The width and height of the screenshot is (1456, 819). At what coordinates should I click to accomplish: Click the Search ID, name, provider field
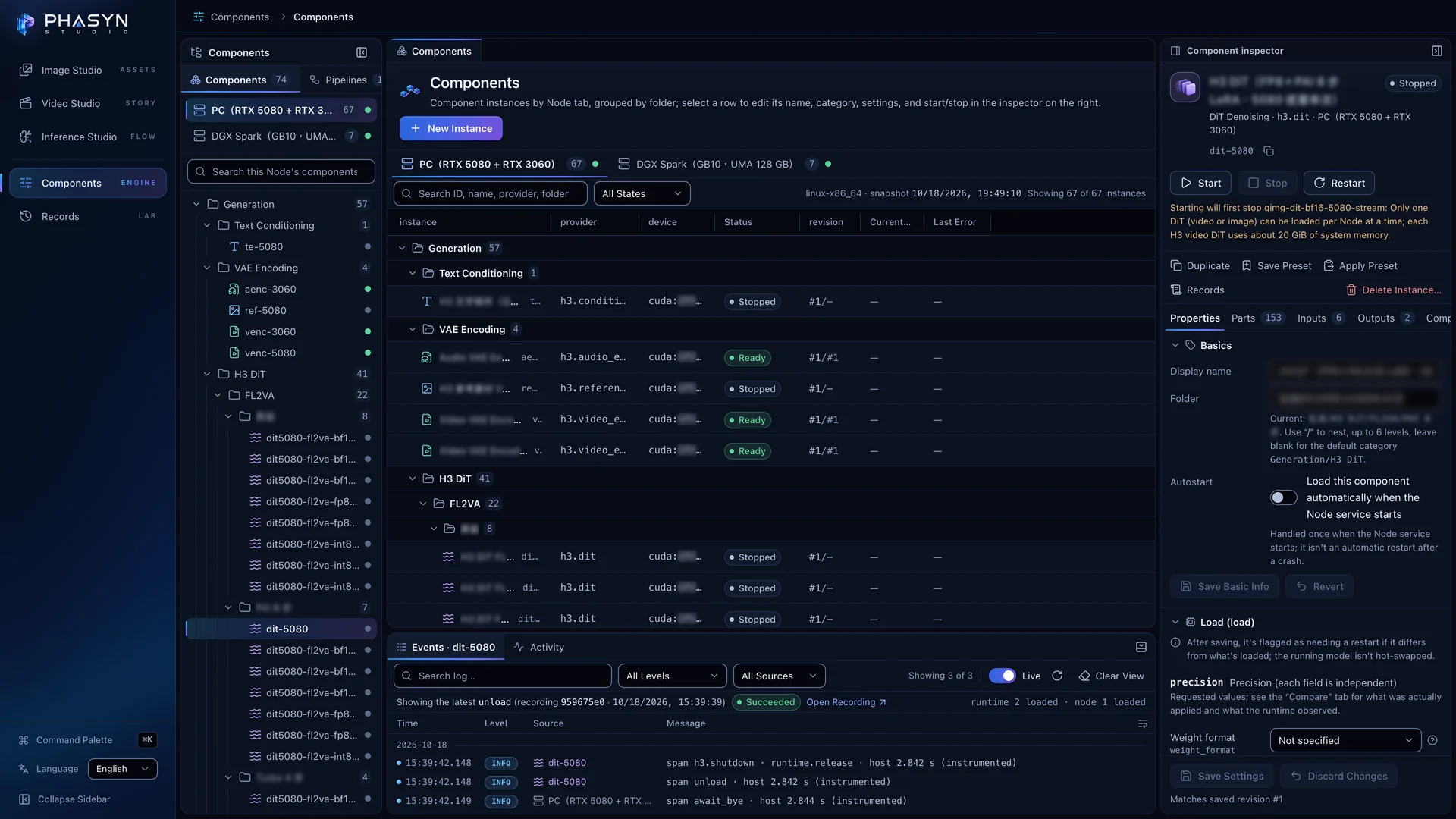pos(491,193)
